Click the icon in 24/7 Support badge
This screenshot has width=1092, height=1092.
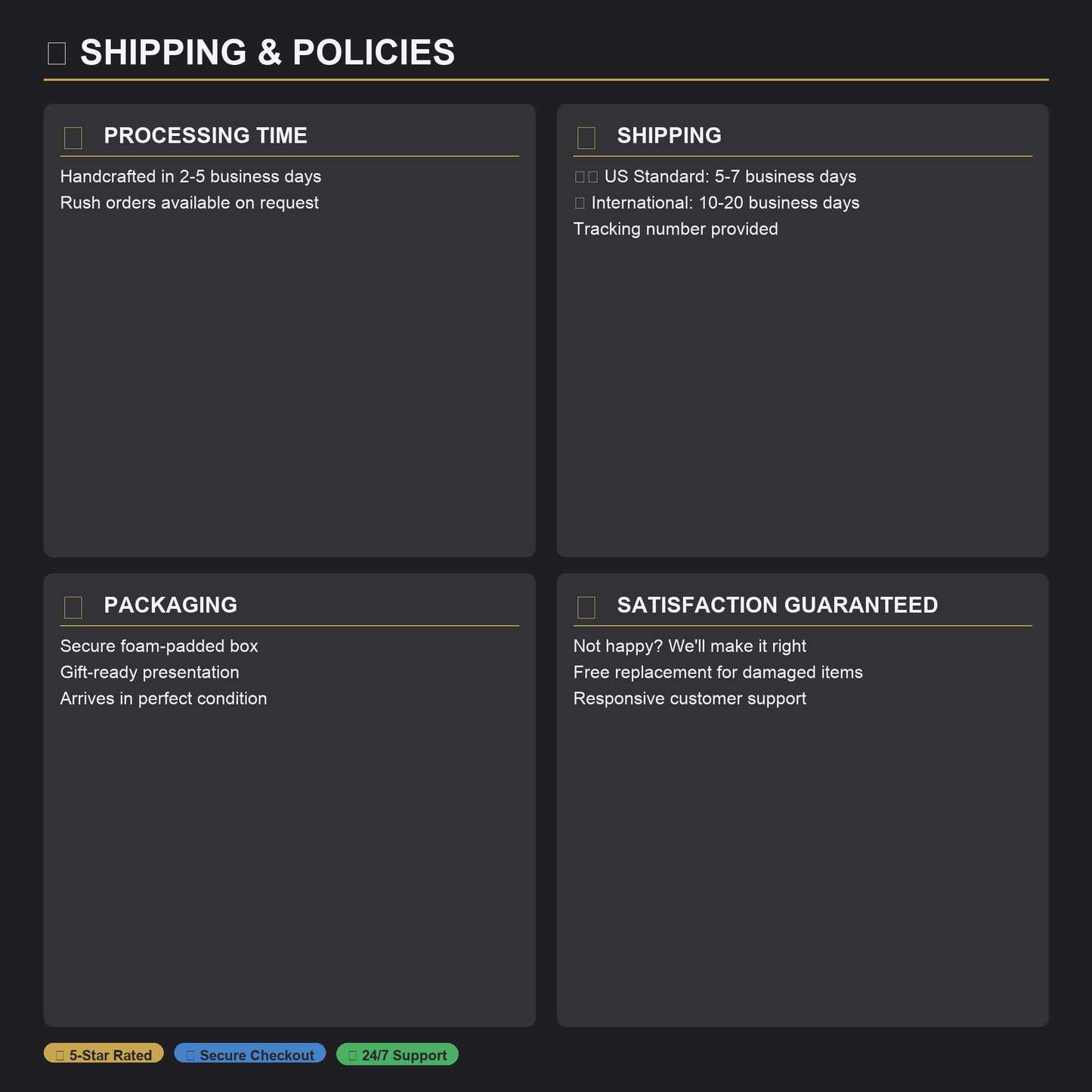[x=352, y=1056]
